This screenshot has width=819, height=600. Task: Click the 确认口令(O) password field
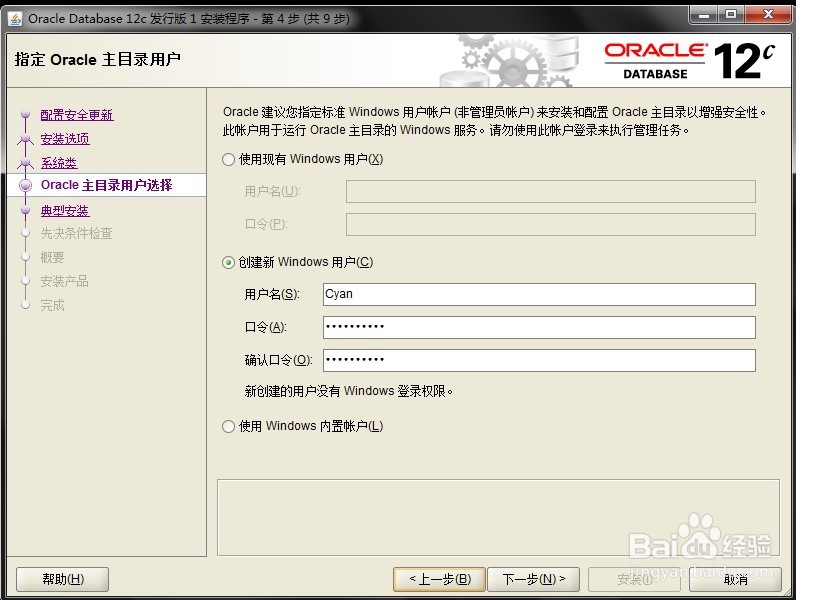539,360
